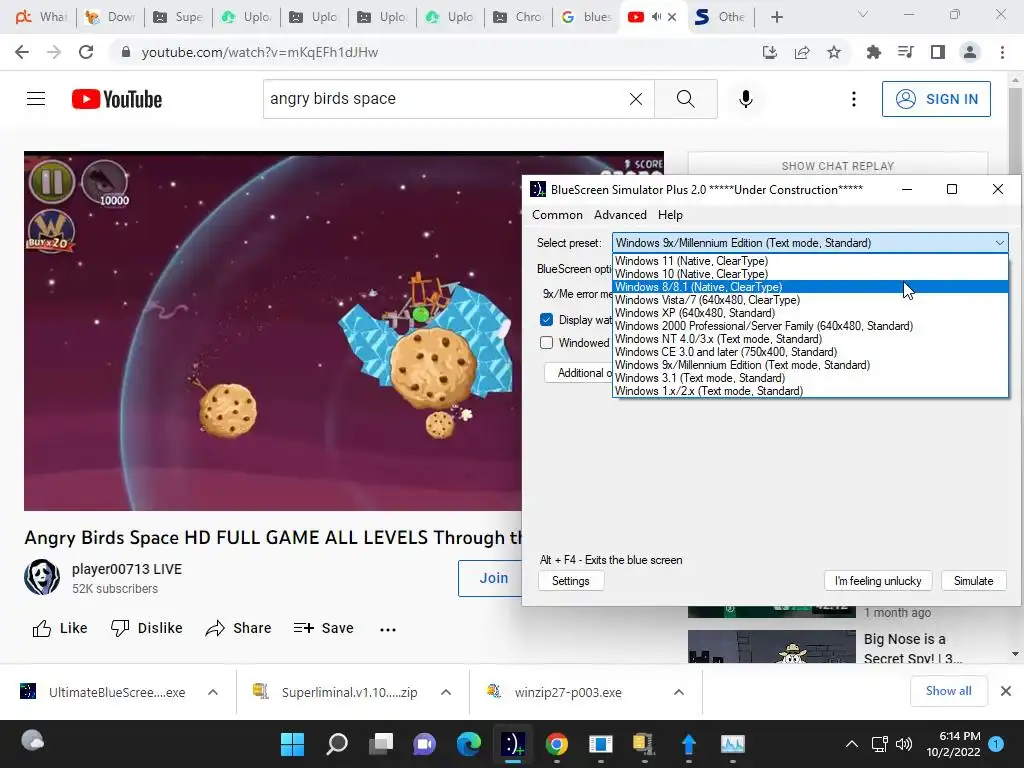This screenshot has height=768, width=1024.
Task: Open the YouTube hamburger guide menu
Action: pos(36,99)
